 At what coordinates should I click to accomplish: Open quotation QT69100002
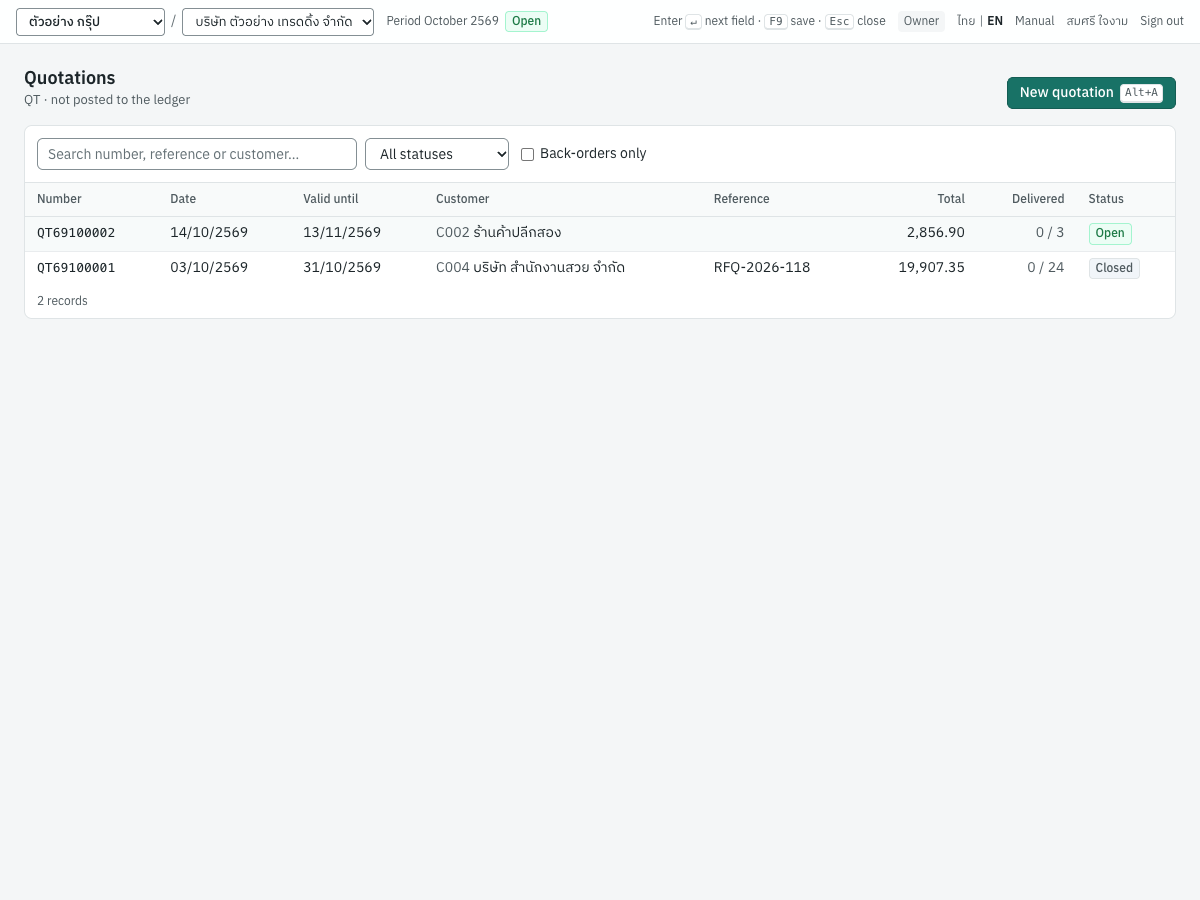click(76, 233)
